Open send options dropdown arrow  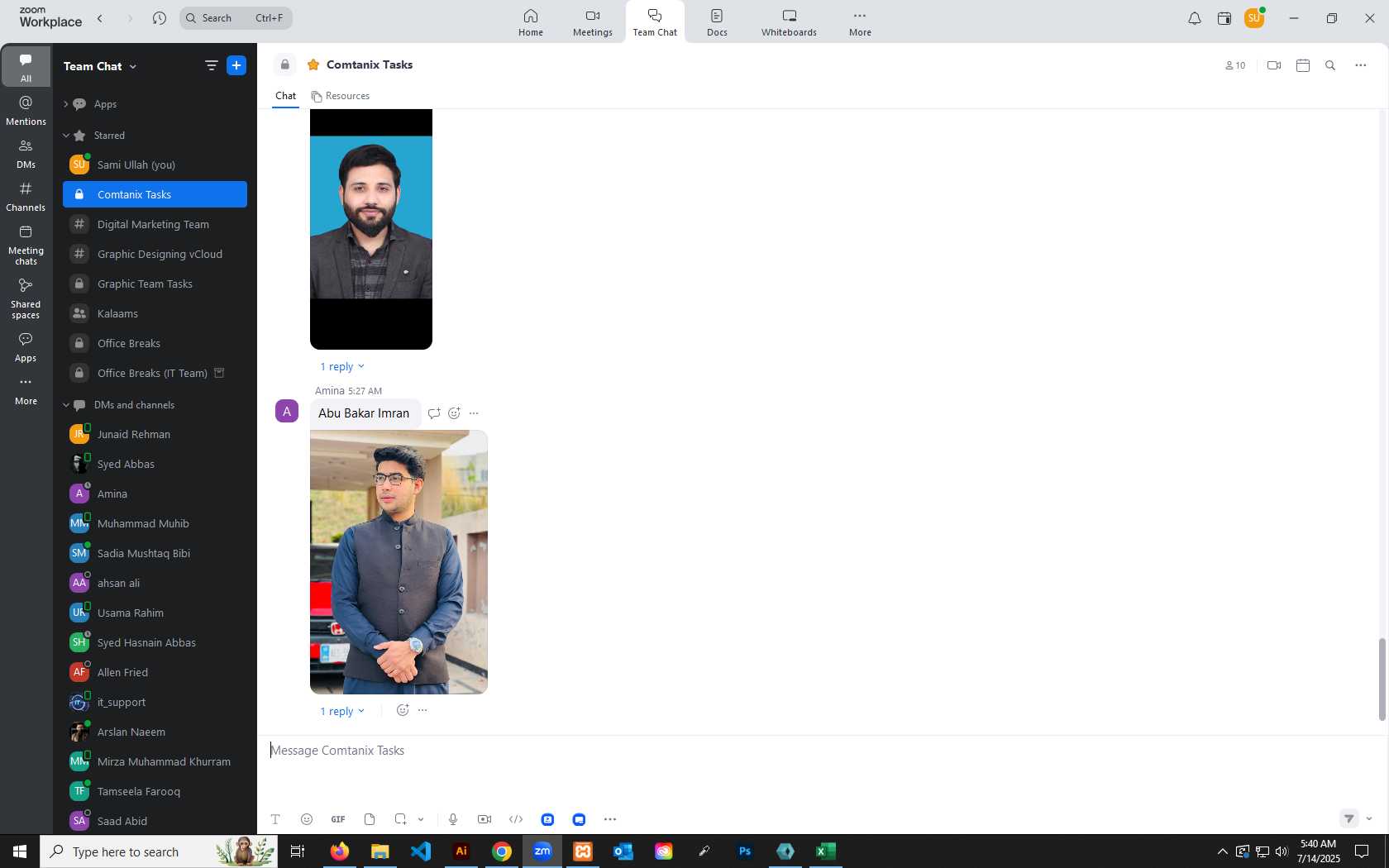(1369, 818)
